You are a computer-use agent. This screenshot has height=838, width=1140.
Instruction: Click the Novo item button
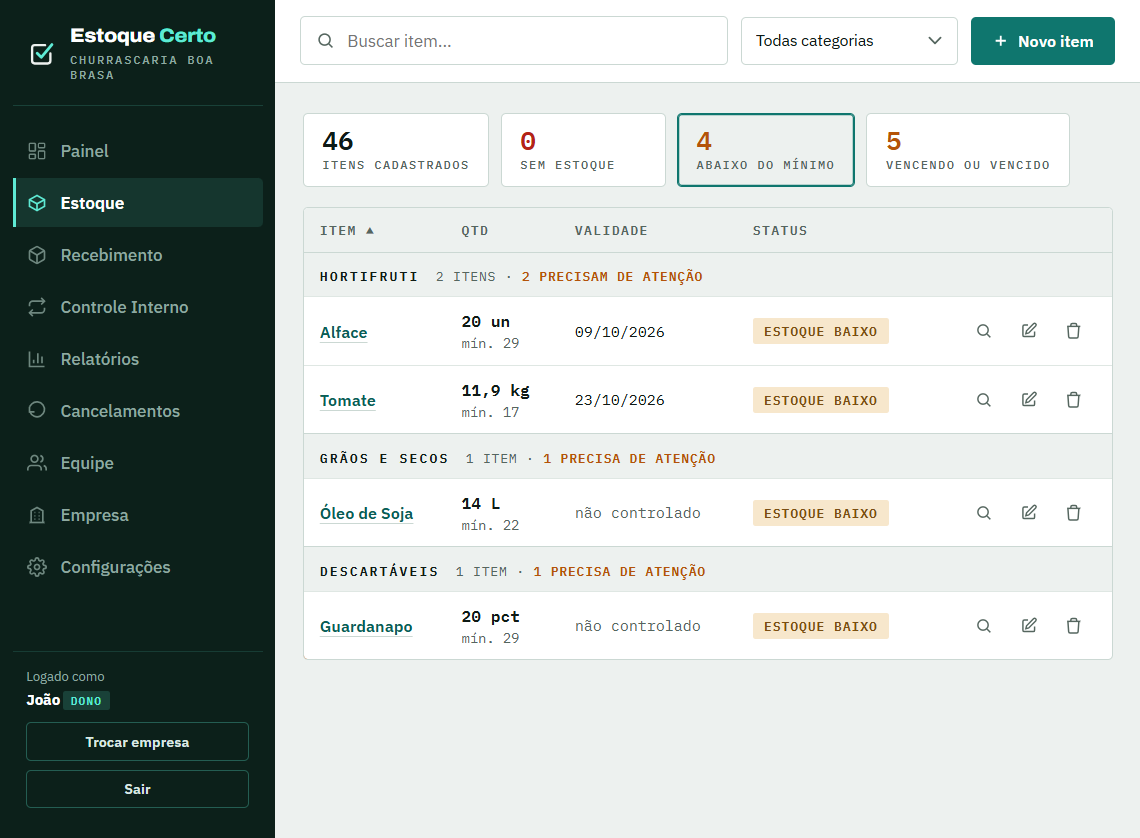[1042, 41]
